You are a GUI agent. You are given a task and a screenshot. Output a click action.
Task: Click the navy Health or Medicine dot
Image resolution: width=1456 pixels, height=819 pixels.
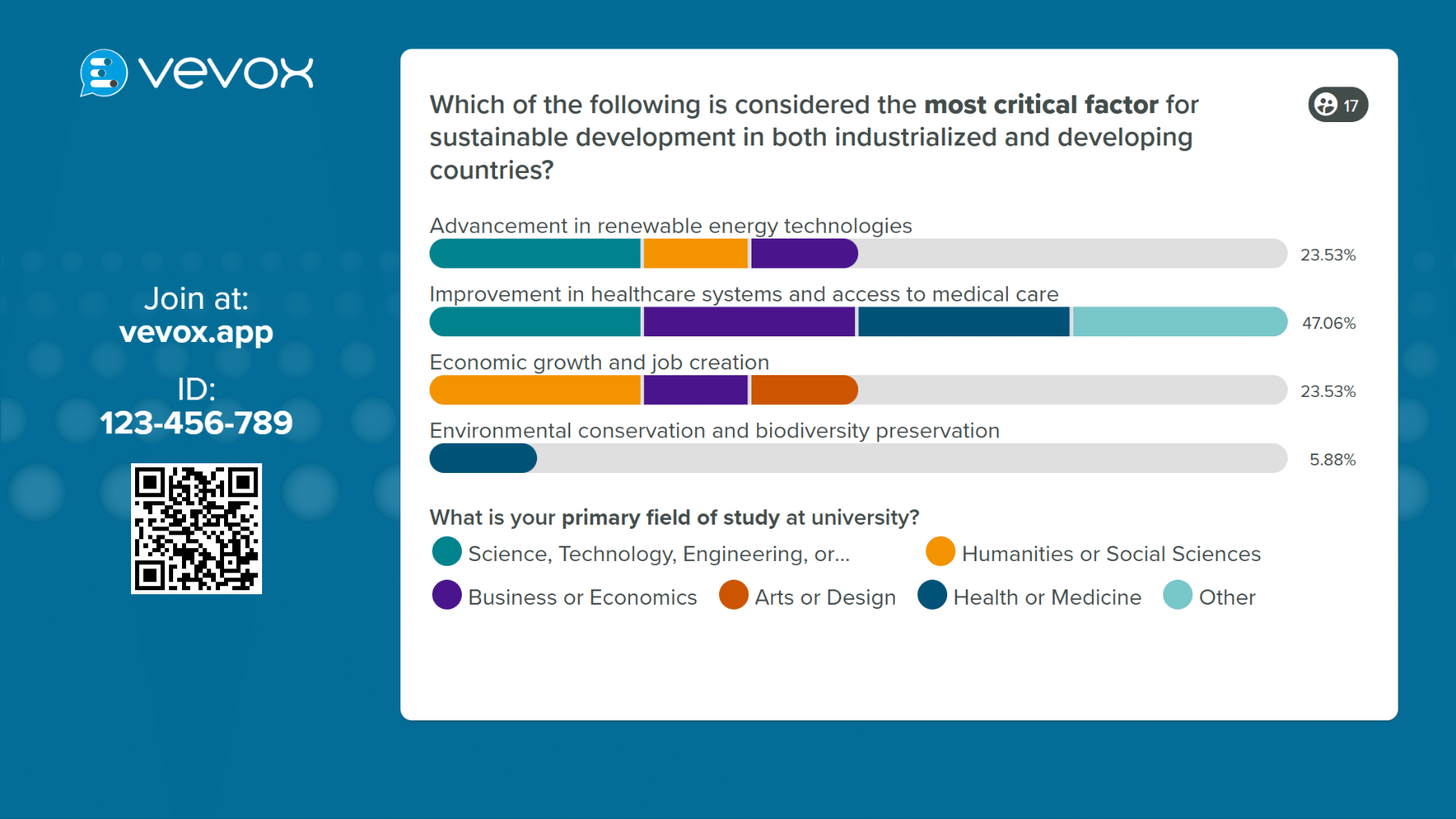pos(932,596)
